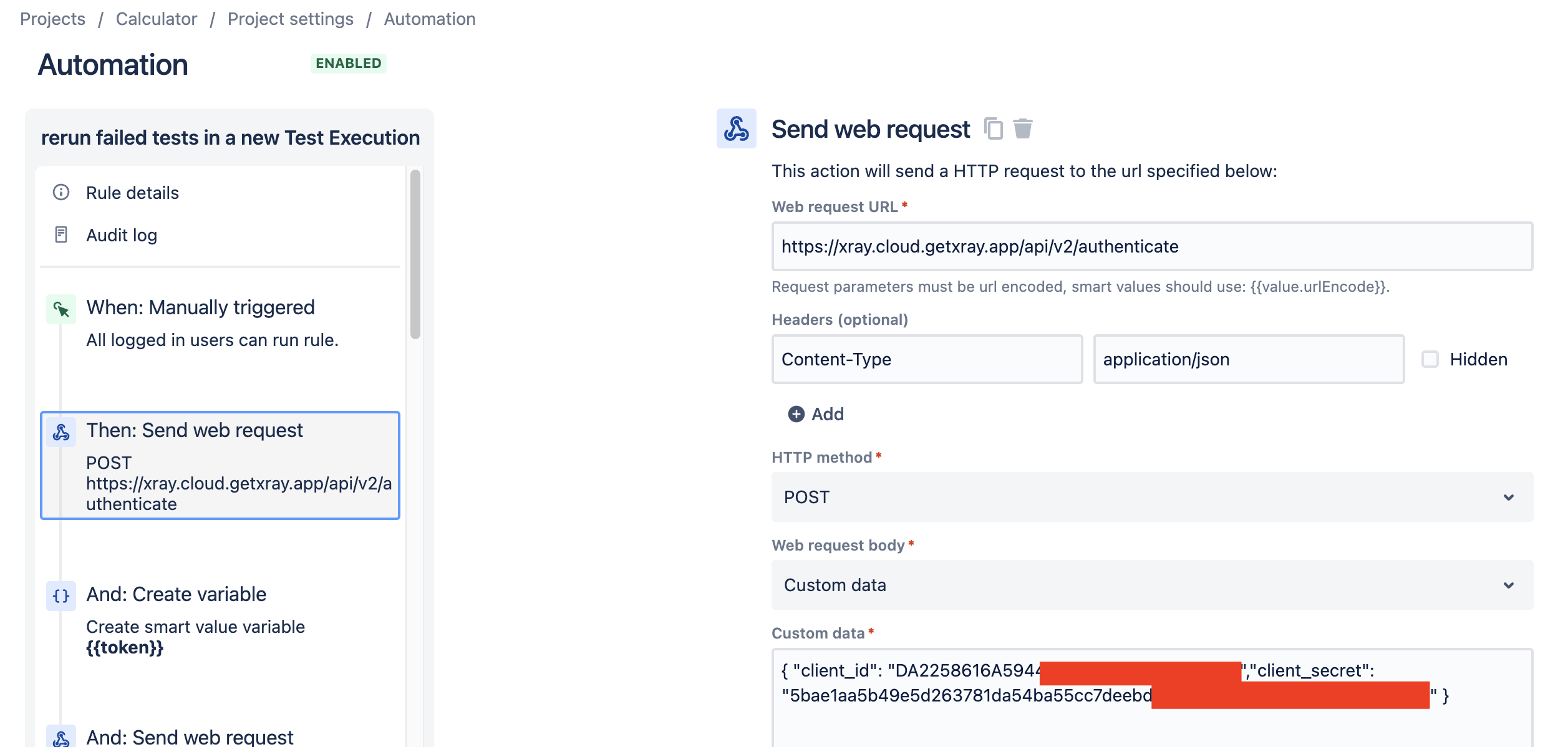
Task: Click the ENABLED status badge
Action: point(349,63)
